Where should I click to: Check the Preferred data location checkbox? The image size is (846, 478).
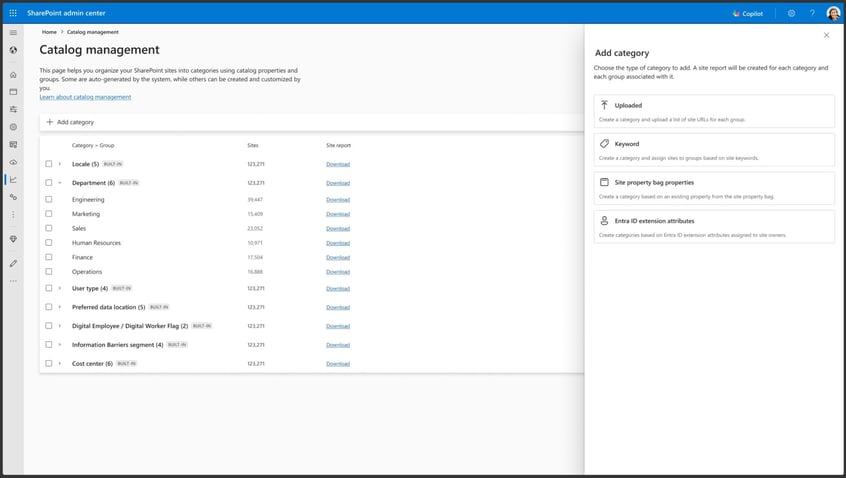49,306
